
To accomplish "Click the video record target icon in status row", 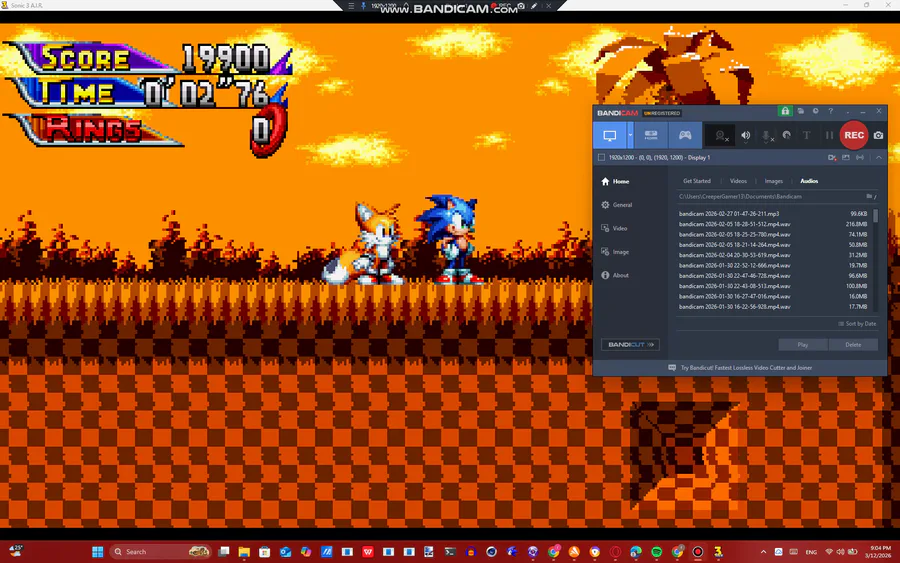I will coord(832,157).
